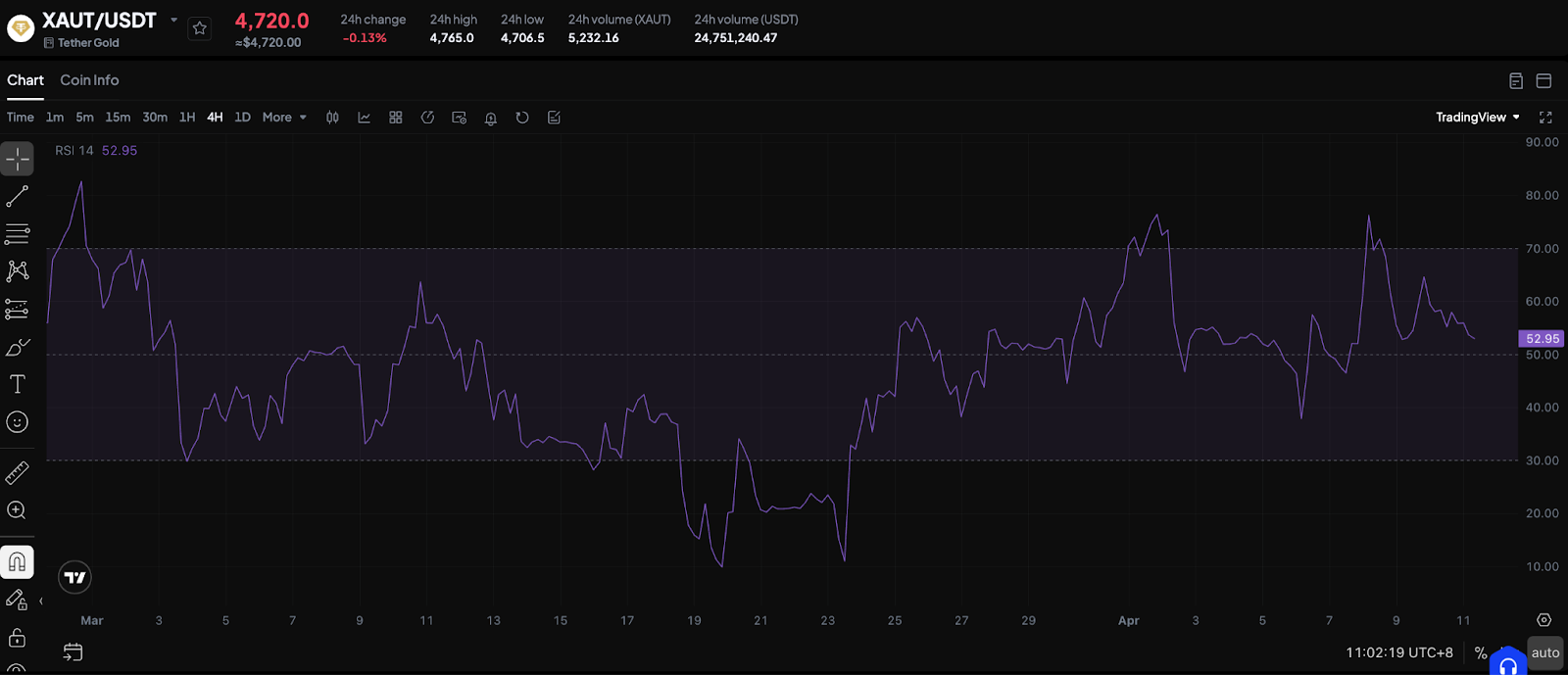Toggle percentage scale mode

click(1481, 652)
